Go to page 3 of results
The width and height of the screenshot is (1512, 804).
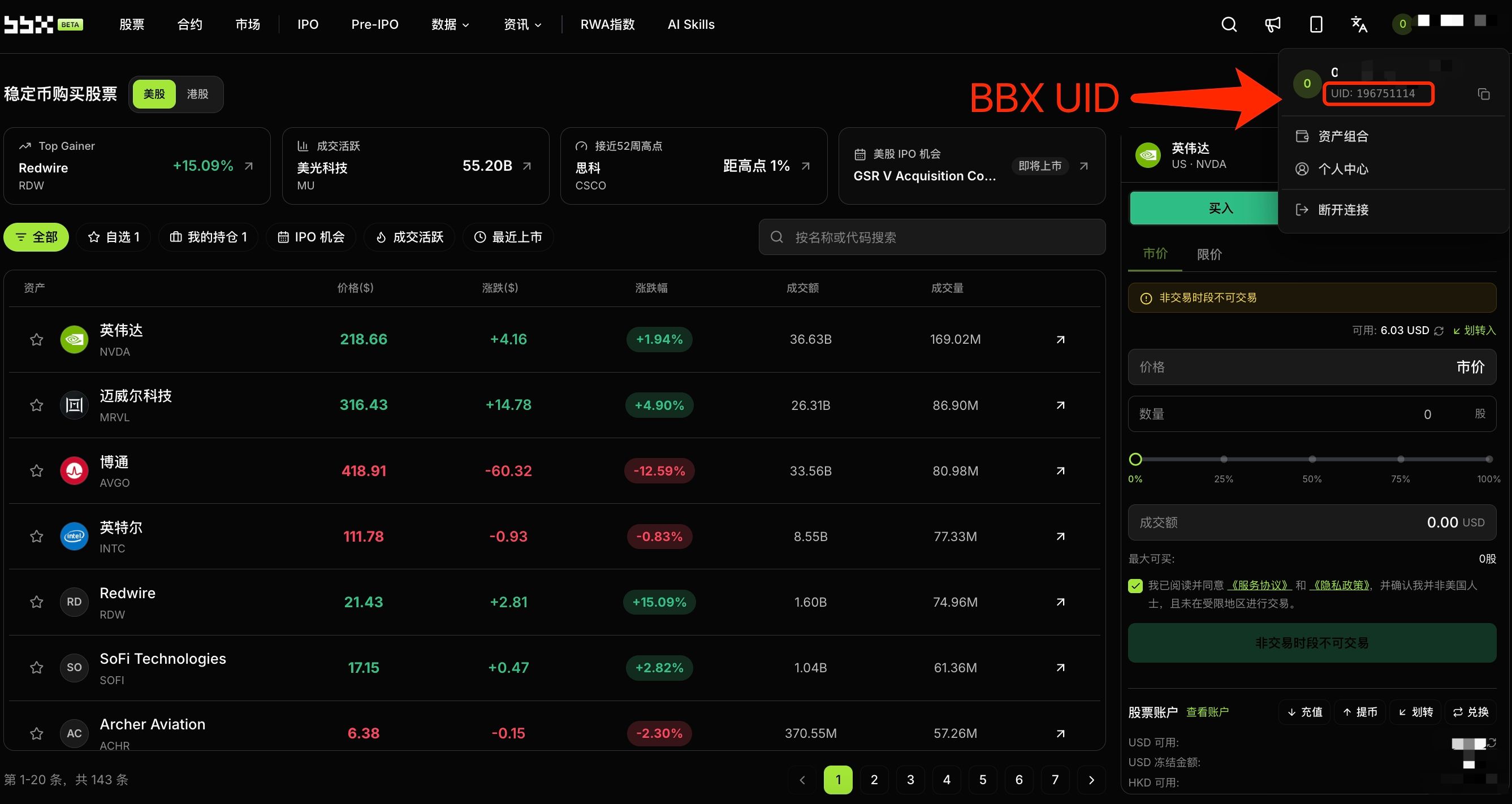[x=910, y=780]
